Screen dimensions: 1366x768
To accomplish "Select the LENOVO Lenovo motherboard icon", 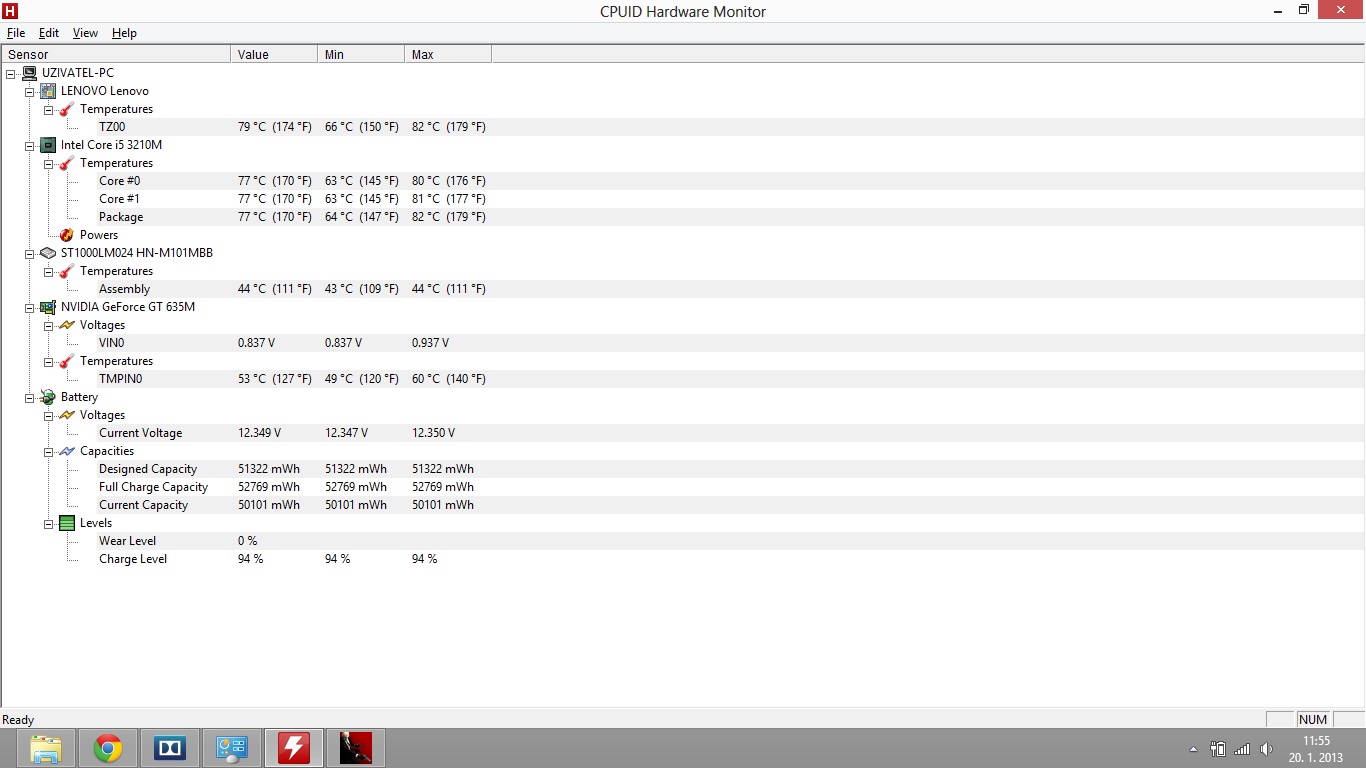I will (48, 91).
